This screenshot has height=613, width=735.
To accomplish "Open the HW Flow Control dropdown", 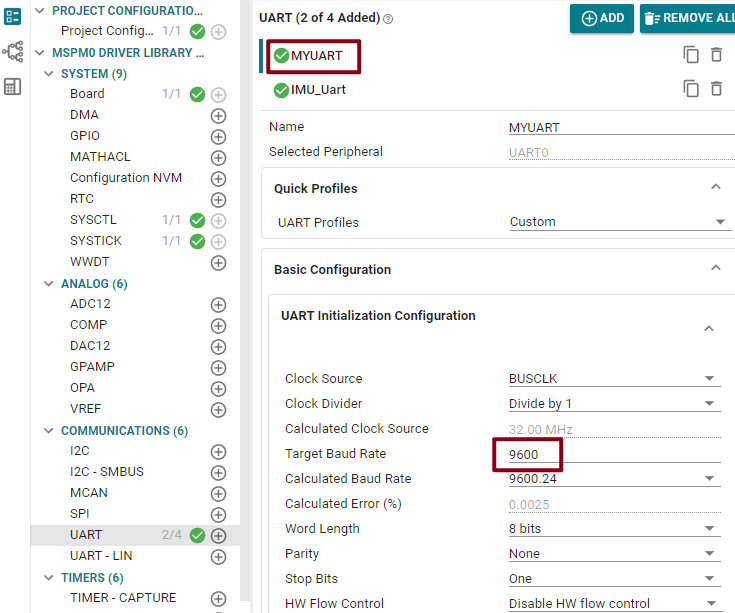I will click(615, 603).
